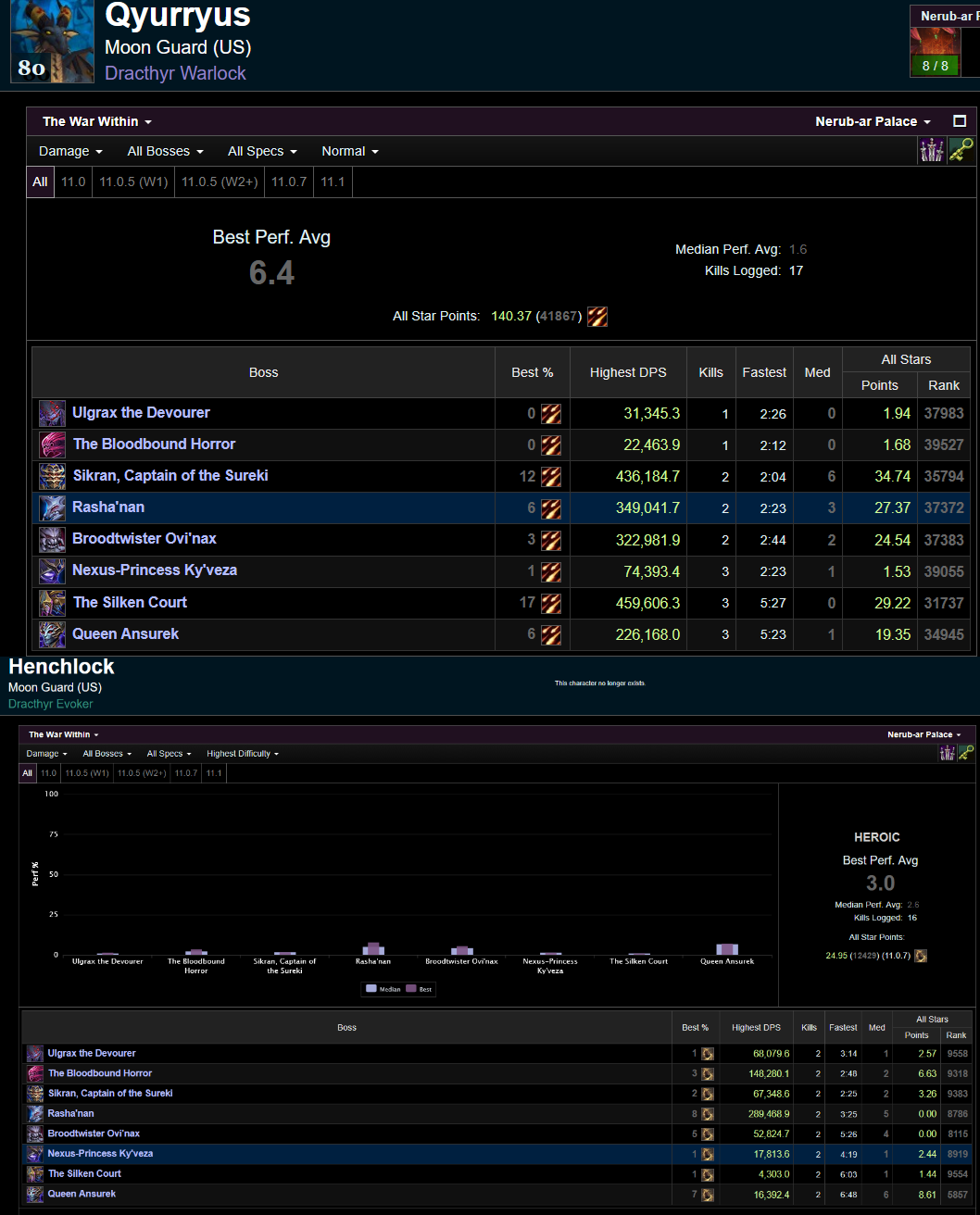Click the Rasha'nan bar in performance chart
The width and height of the screenshot is (980, 1215).
click(x=373, y=948)
